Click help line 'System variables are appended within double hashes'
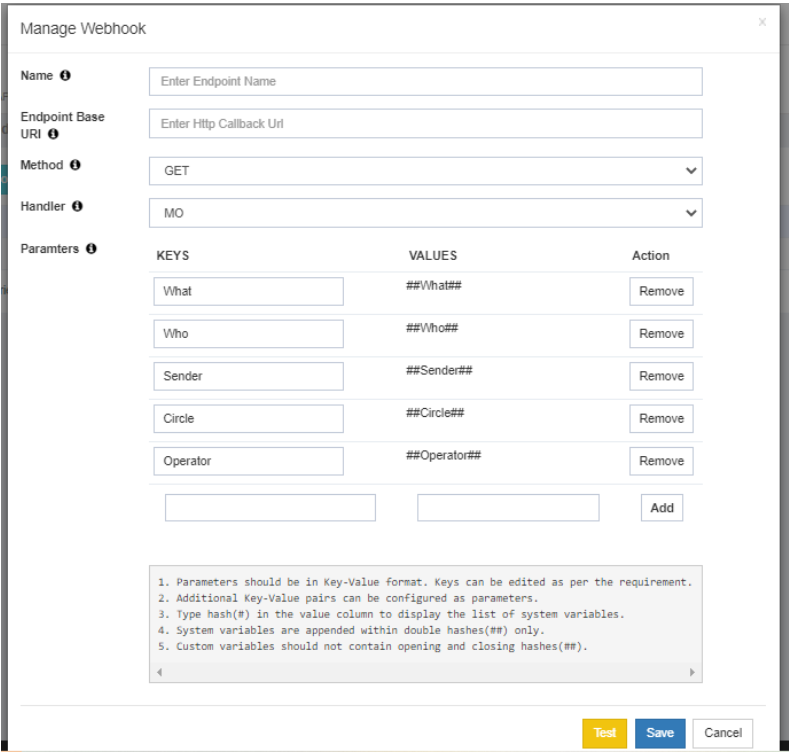The image size is (789, 753). [x=351, y=630]
